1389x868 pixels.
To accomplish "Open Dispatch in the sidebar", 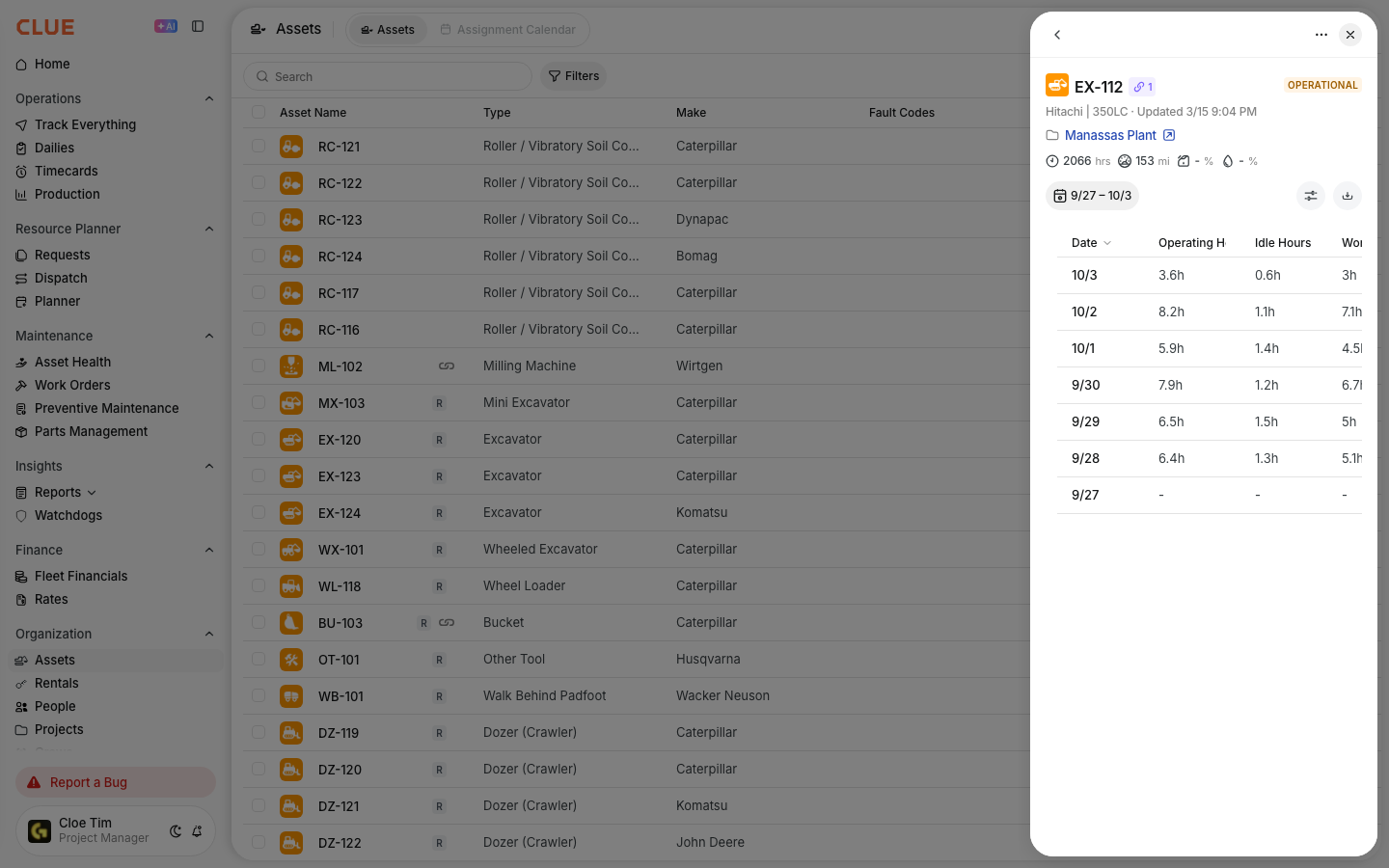I will pos(61,278).
